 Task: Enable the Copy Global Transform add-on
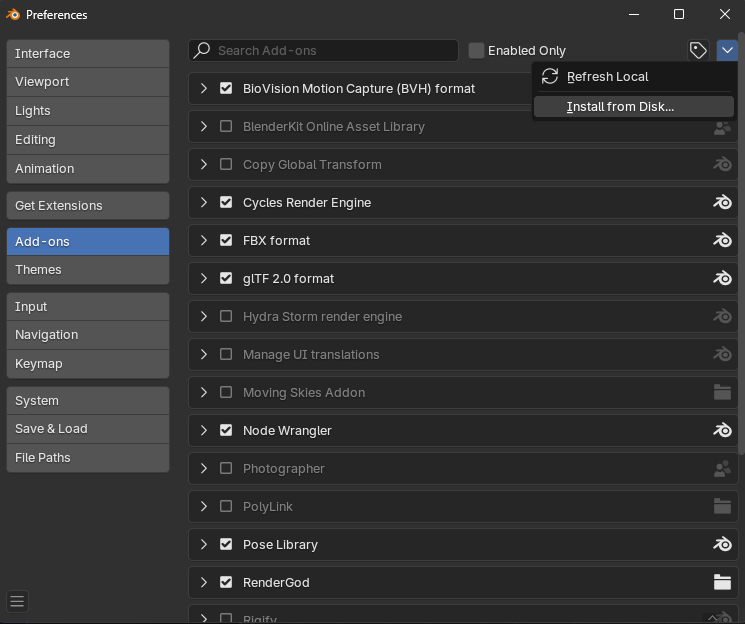click(x=226, y=164)
